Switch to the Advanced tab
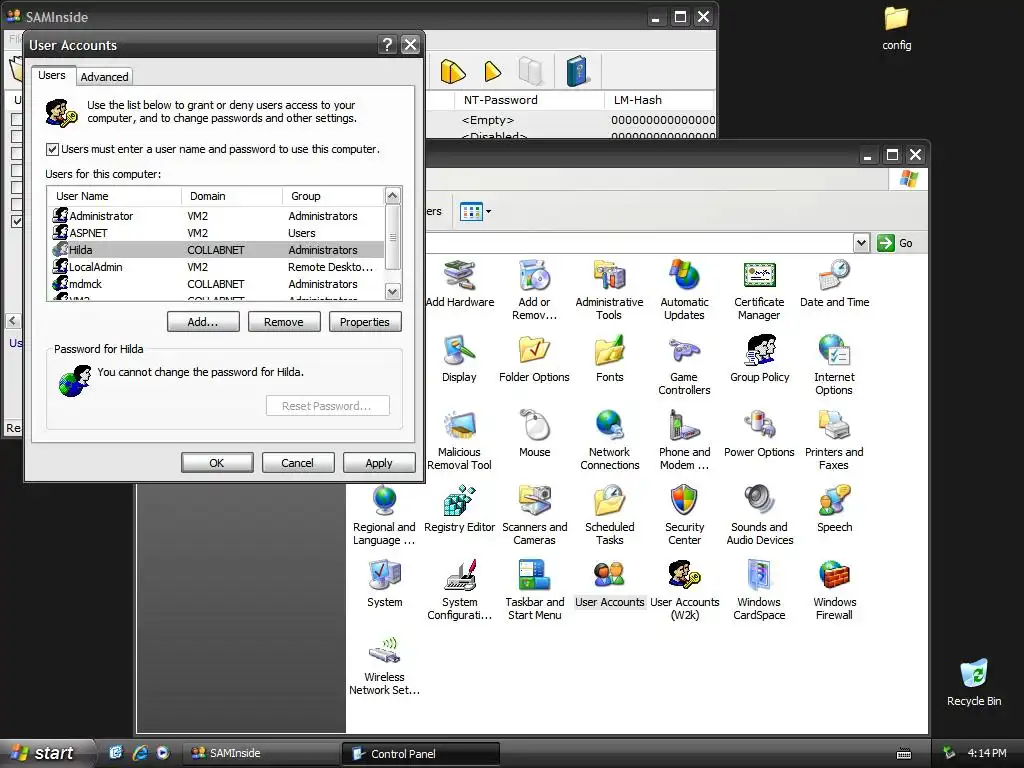 pyautogui.click(x=104, y=77)
